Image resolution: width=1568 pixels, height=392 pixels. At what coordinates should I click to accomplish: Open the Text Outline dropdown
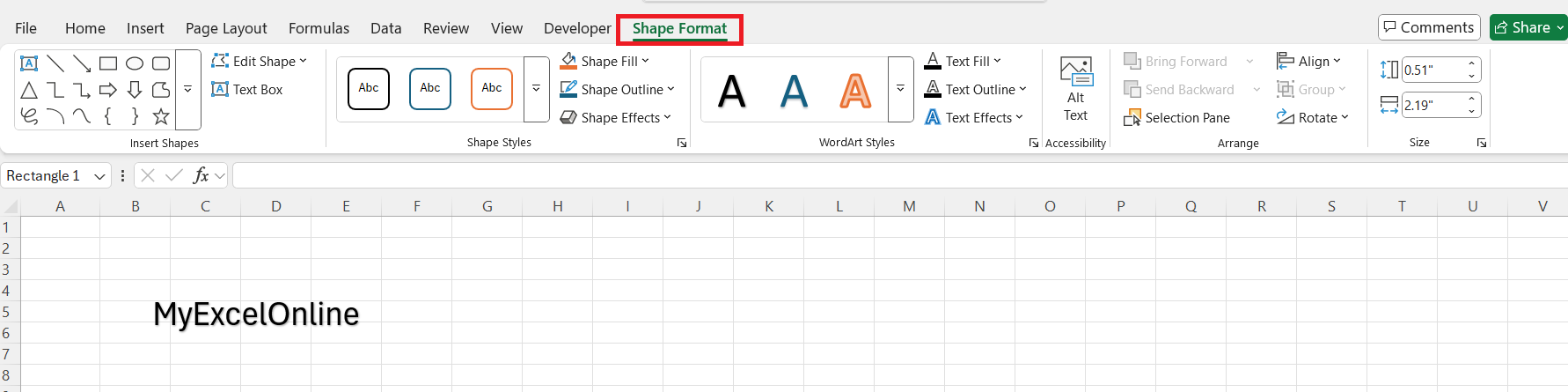[976, 89]
